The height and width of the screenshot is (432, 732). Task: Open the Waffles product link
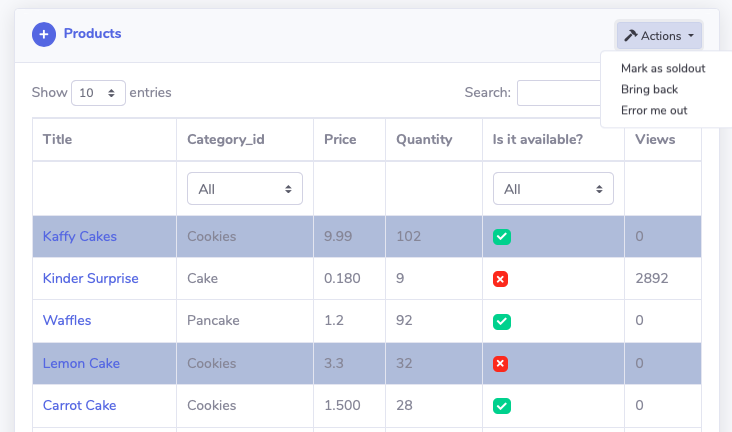tap(67, 321)
